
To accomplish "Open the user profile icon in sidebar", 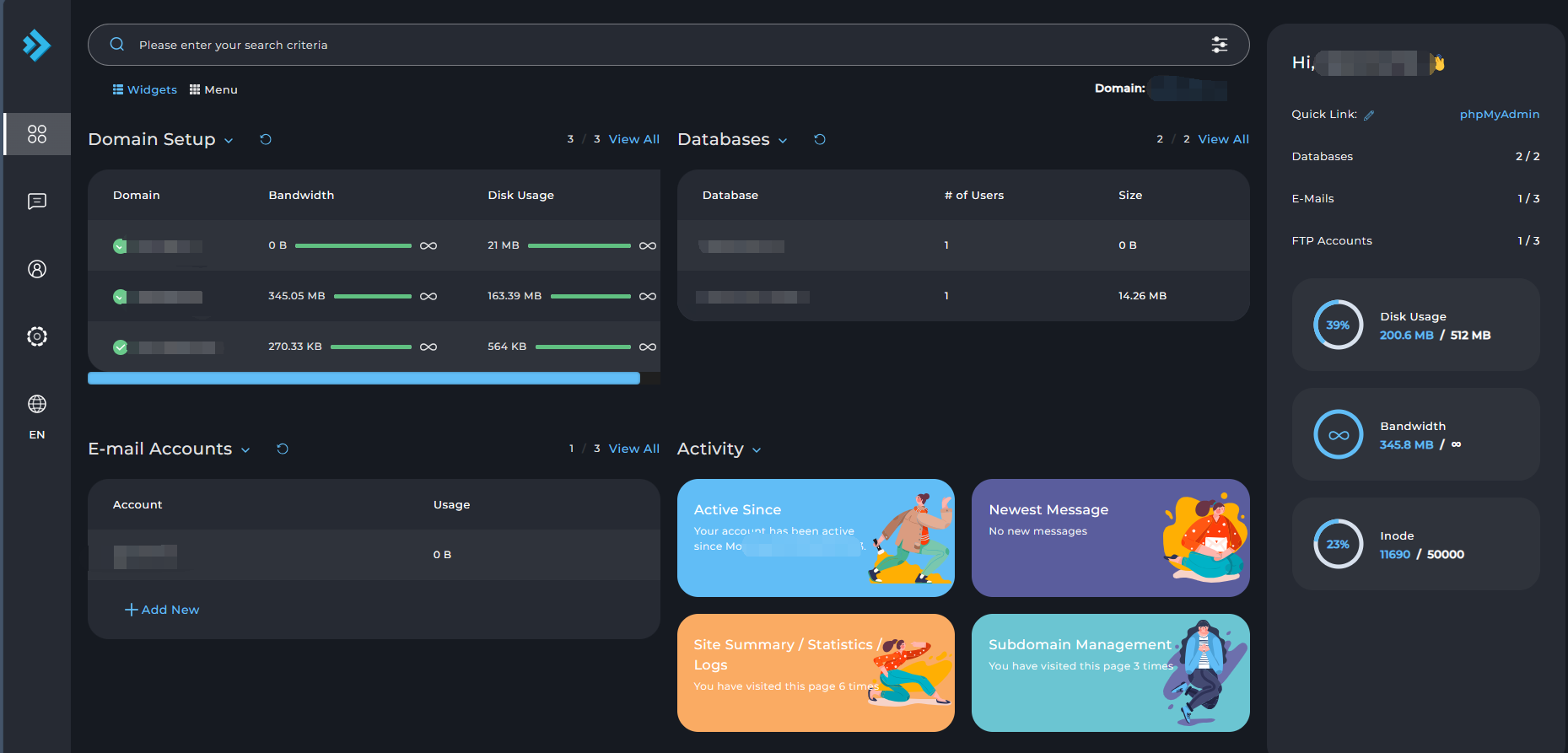I will (x=37, y=269).
